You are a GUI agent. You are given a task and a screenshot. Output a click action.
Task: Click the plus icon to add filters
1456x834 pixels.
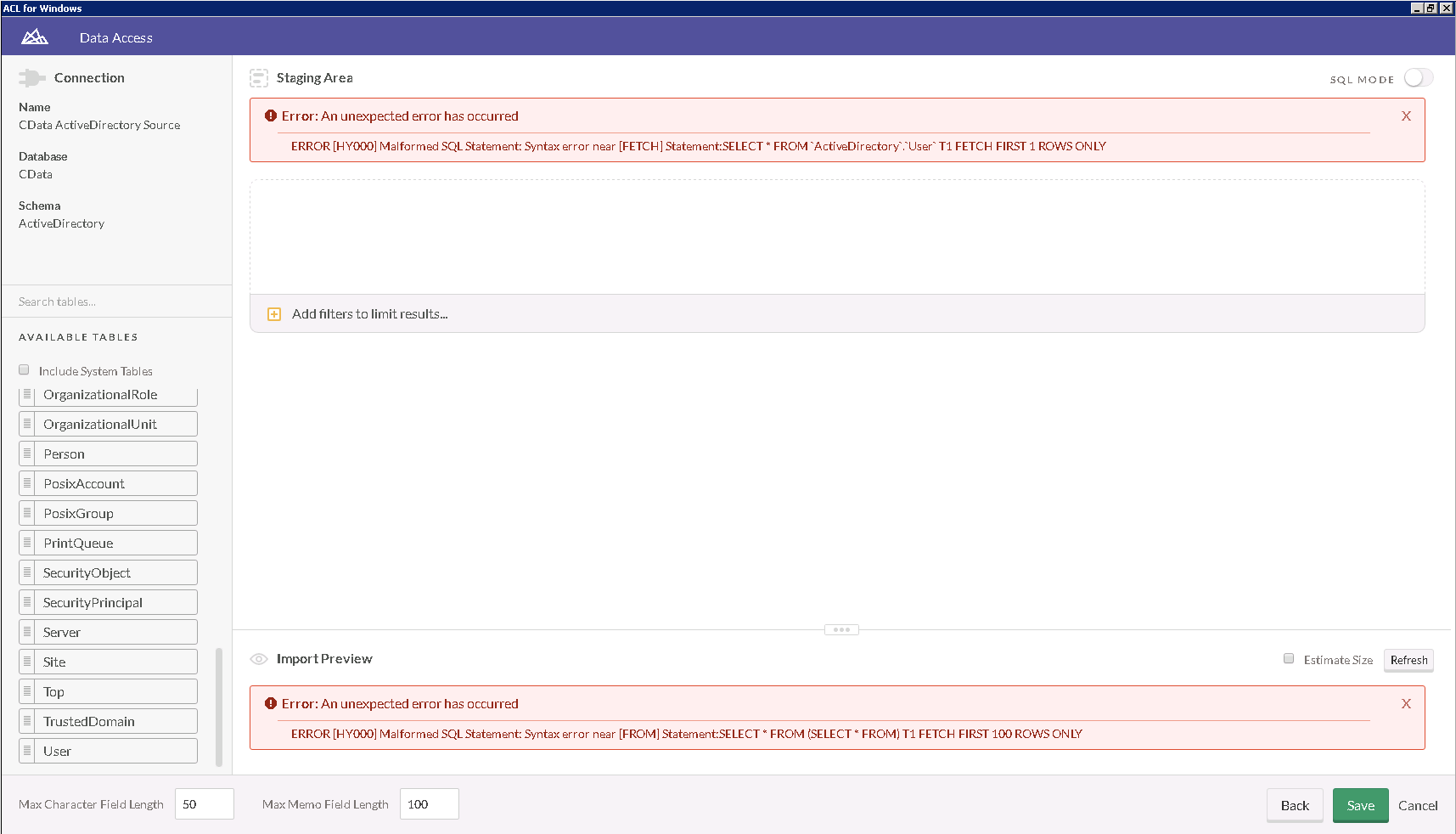[x=273, y=313]
